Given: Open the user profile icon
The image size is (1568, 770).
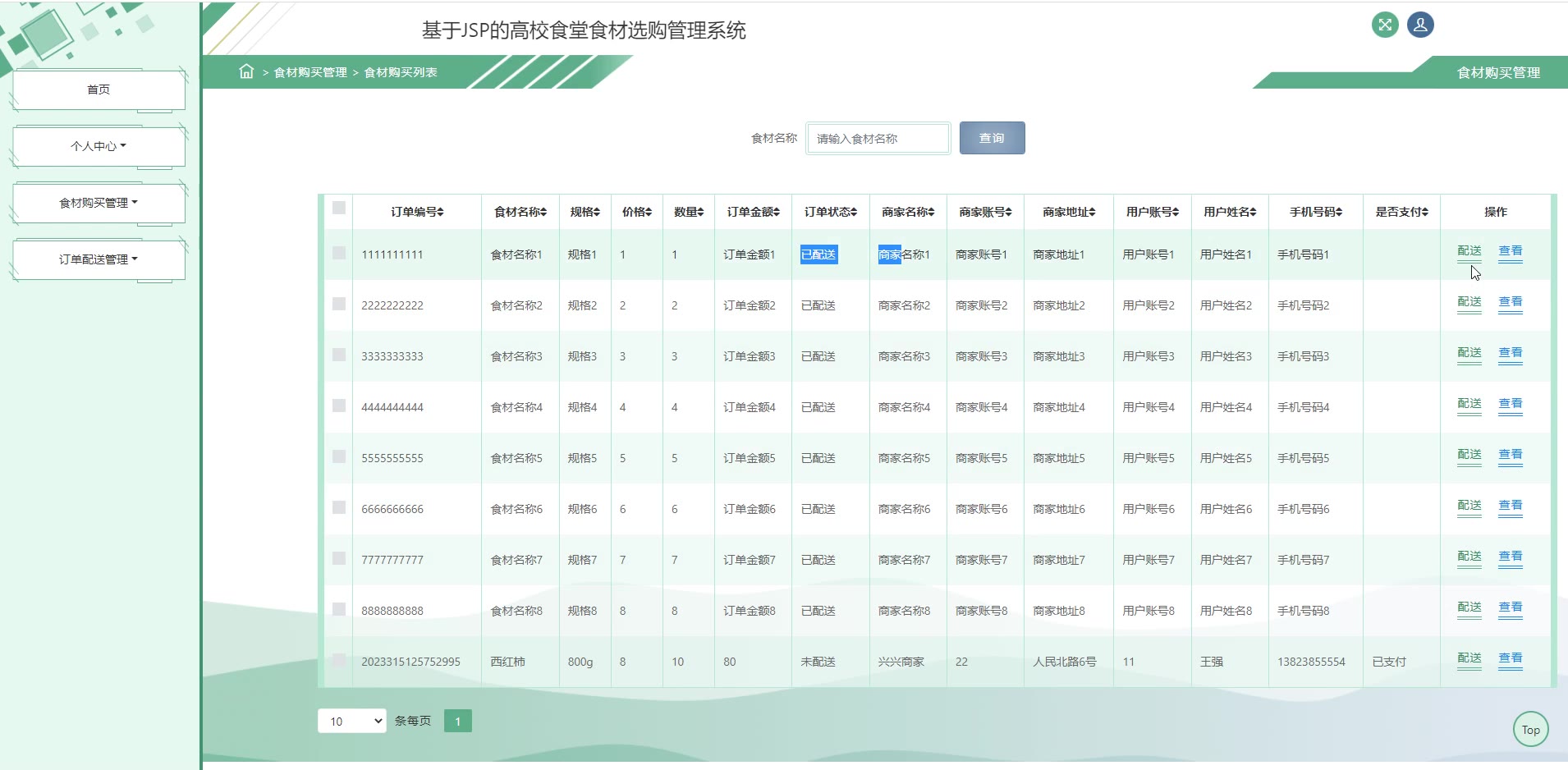Looking at the screenshot, I should pyautogui.click(x=1420, y=25).
